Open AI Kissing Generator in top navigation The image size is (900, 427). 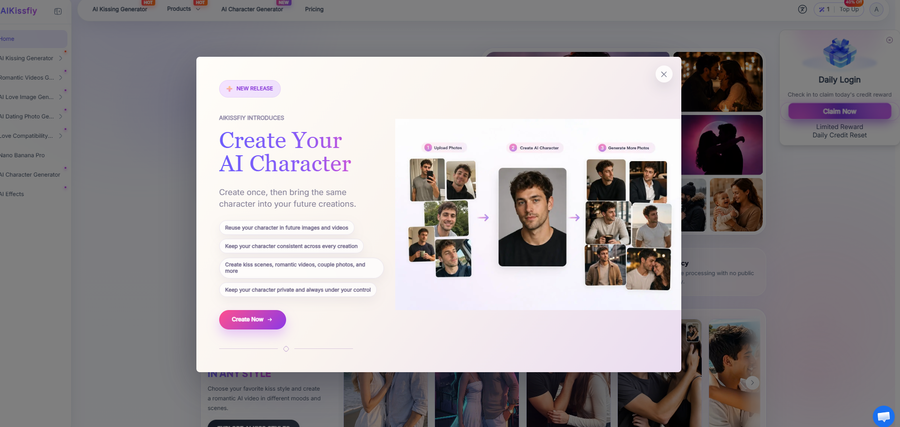pos(119,9)
